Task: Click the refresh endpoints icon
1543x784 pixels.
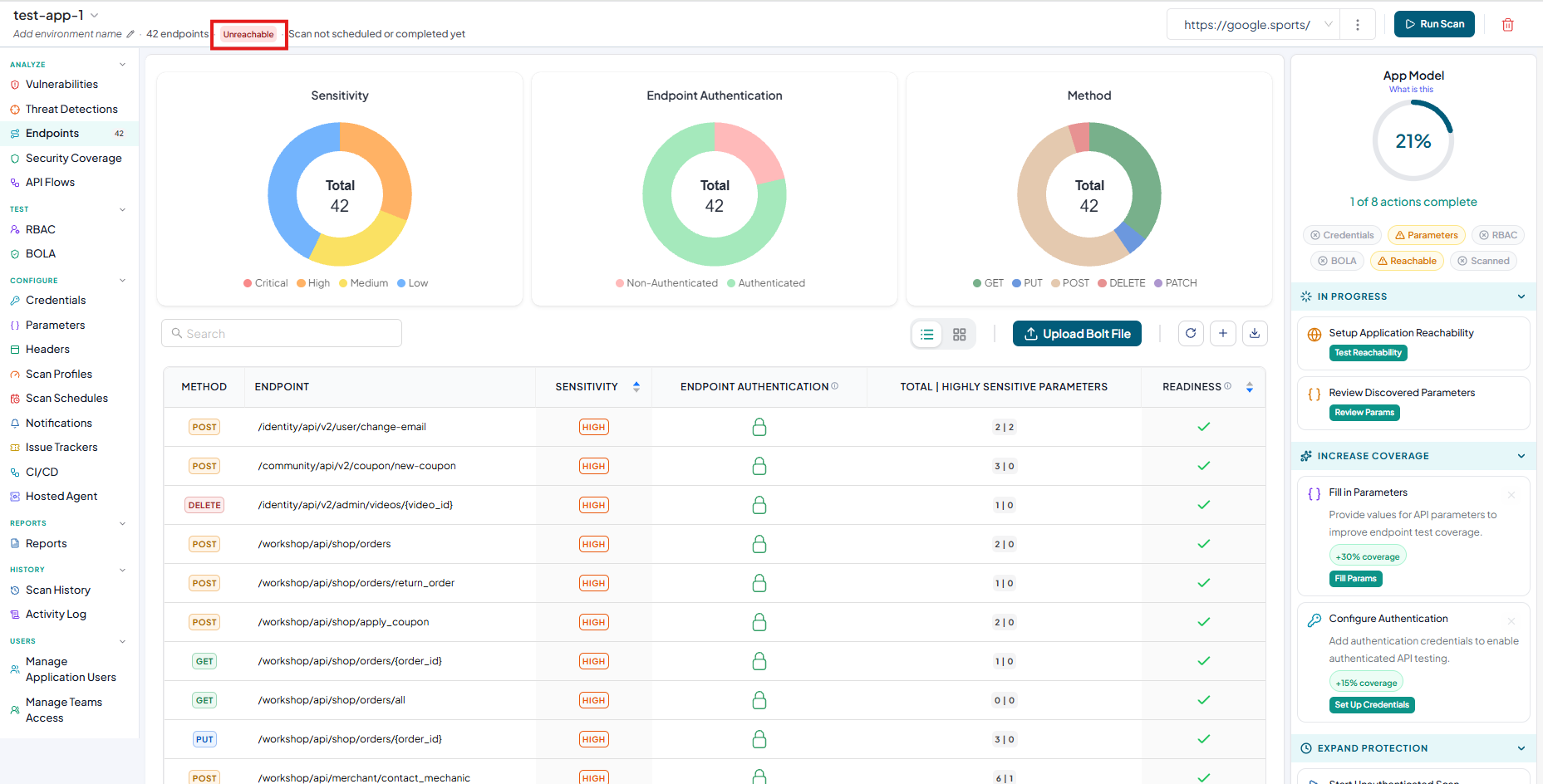Action: tap(1191, 333)
